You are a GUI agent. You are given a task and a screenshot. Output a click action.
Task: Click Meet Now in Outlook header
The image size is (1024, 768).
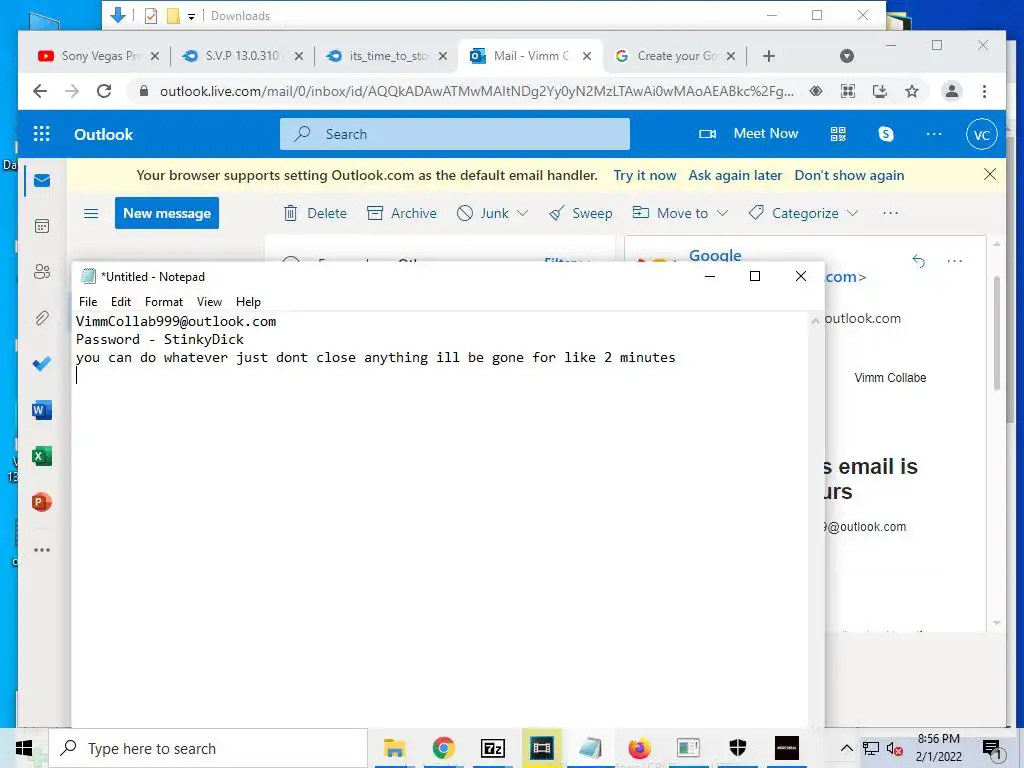[748, 134]
